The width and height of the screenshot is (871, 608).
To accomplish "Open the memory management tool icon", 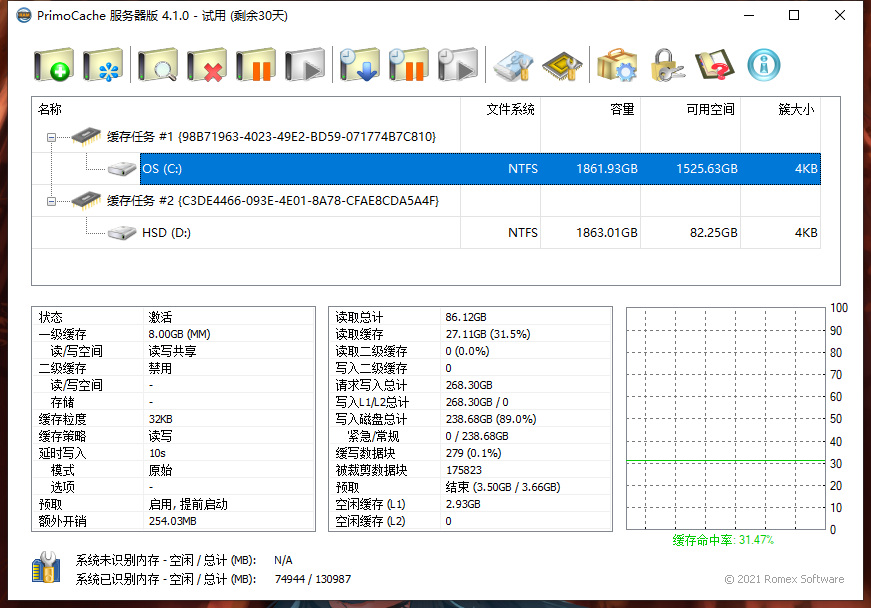I will pos(514,66).
